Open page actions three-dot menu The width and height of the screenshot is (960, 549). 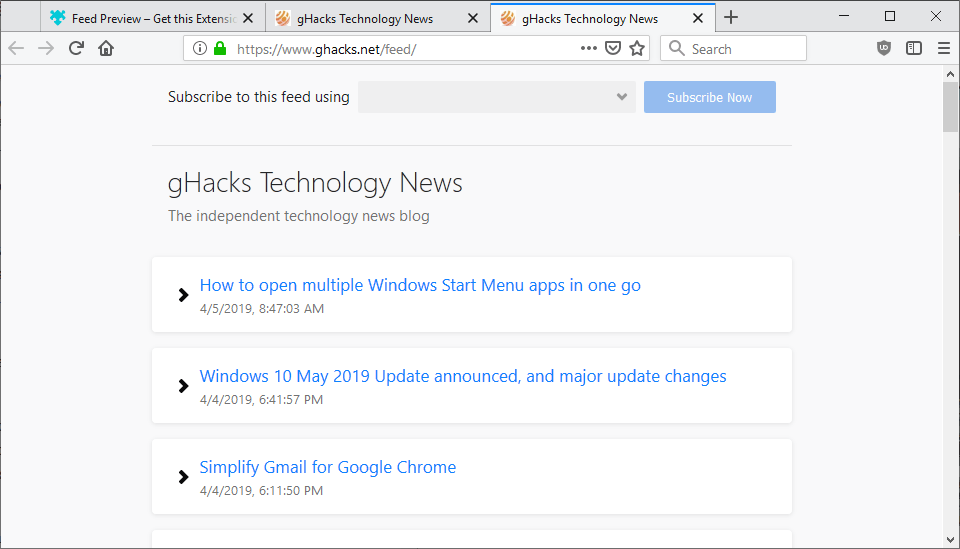click(588, 48)
